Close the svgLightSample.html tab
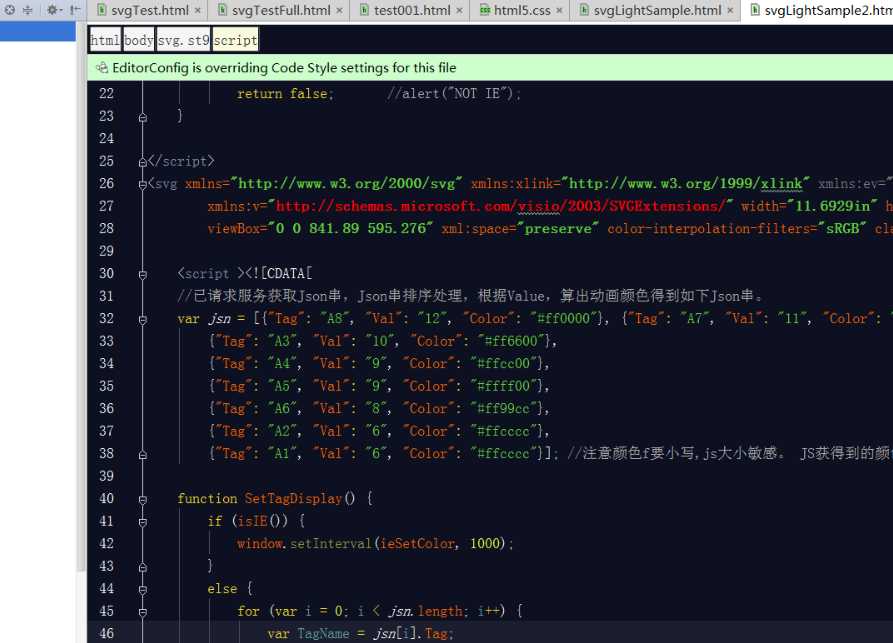This screenshot has height=643, width=893. point(730,10)
